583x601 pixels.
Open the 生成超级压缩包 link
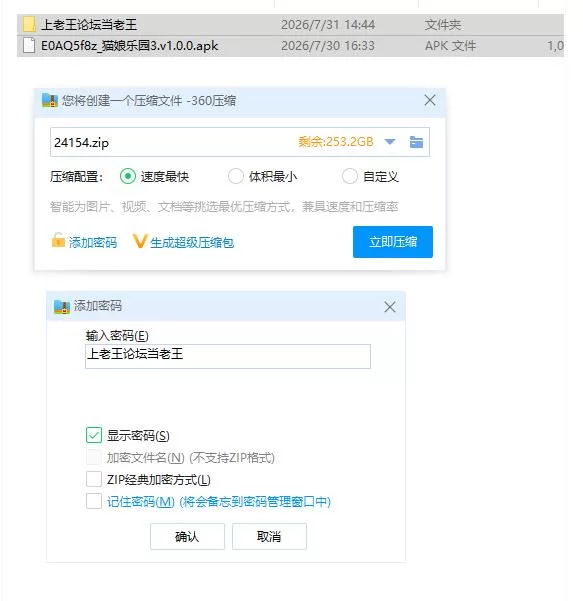pyautogui.click(x=192, y=243)
